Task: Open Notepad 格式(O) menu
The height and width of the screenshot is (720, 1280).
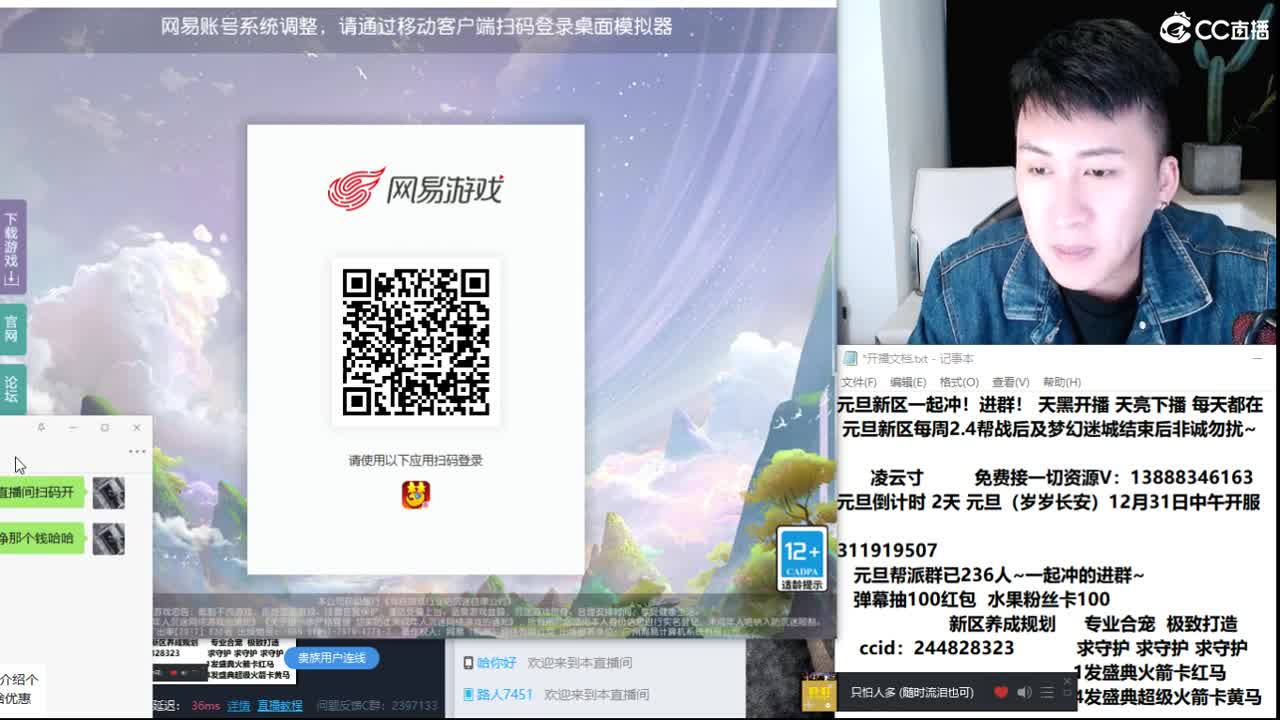Action: tap(959, 382)
